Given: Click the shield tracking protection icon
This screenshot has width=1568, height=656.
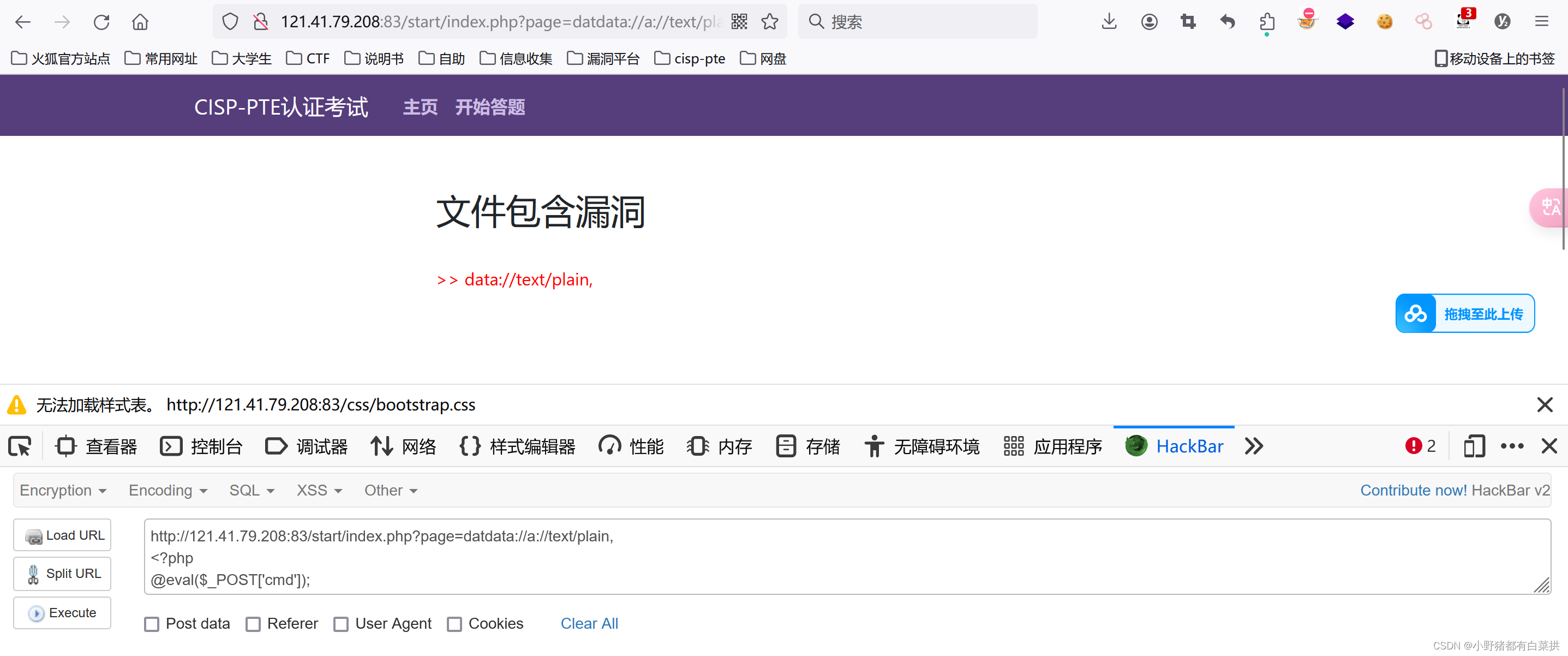Looking at the screenshot, I should click(230, 21).
